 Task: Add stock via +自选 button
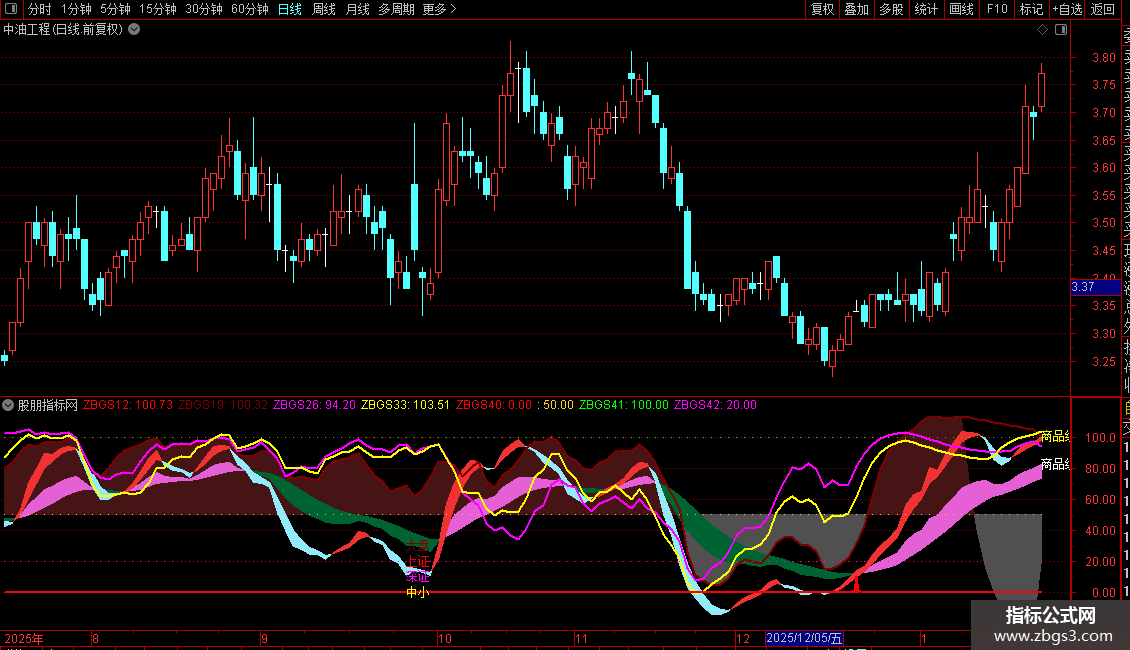(1067, 9)
